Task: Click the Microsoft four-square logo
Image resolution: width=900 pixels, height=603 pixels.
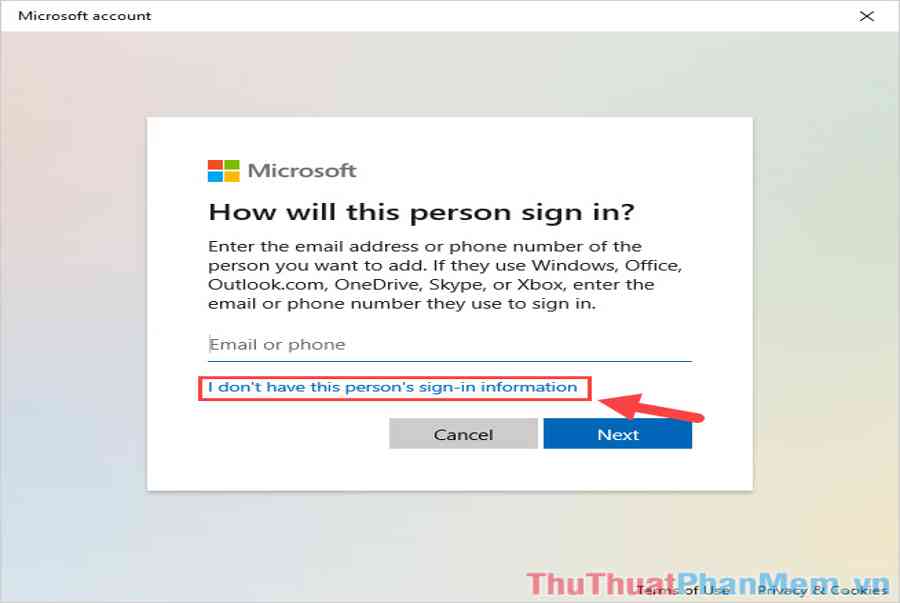Action: 223,171
